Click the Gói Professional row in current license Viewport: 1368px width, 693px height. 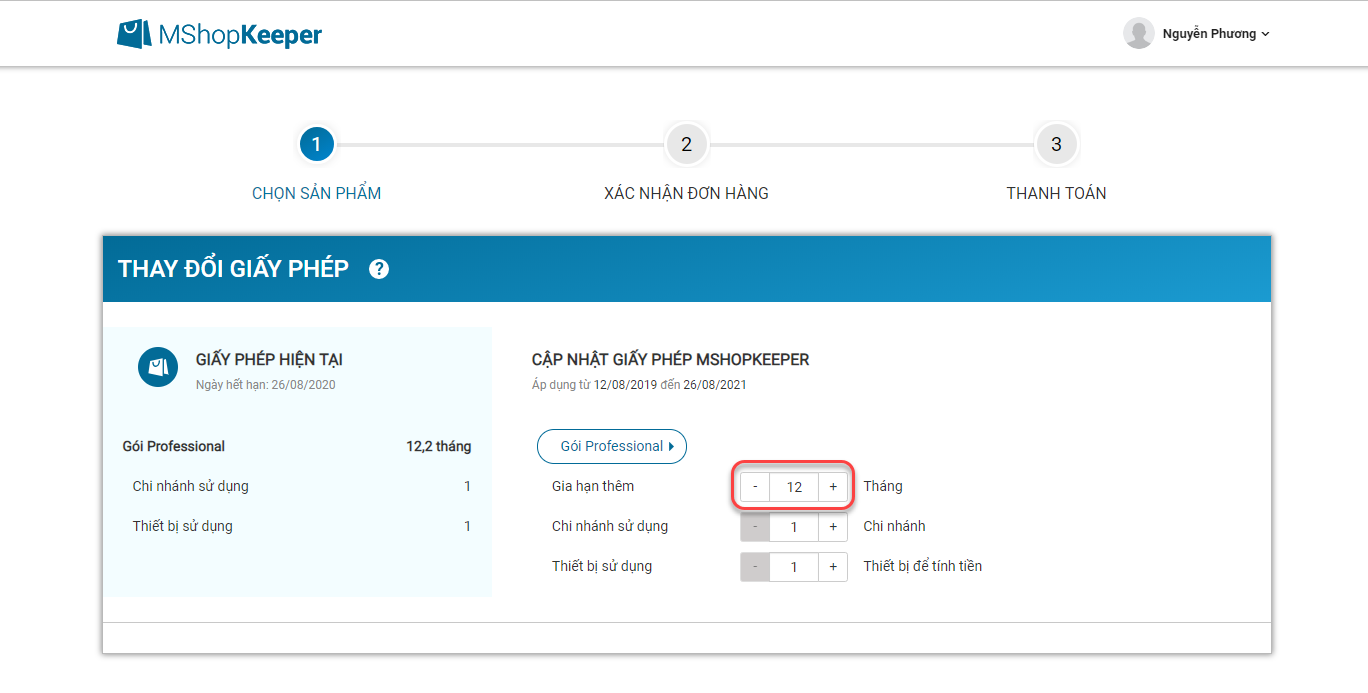pos(297,446)
